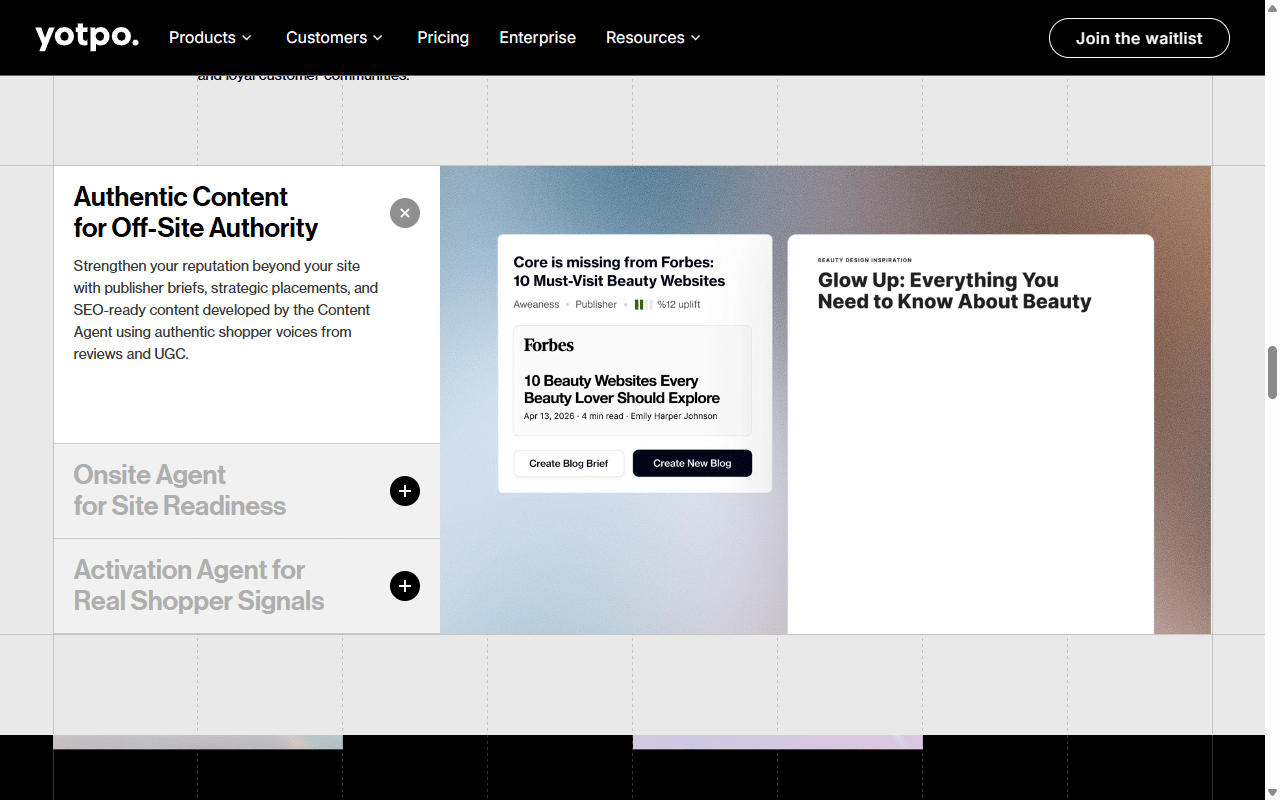Expand Activation Agent plus icon
The width and height of the screenshot is (1280, 800).
point(405,586)
